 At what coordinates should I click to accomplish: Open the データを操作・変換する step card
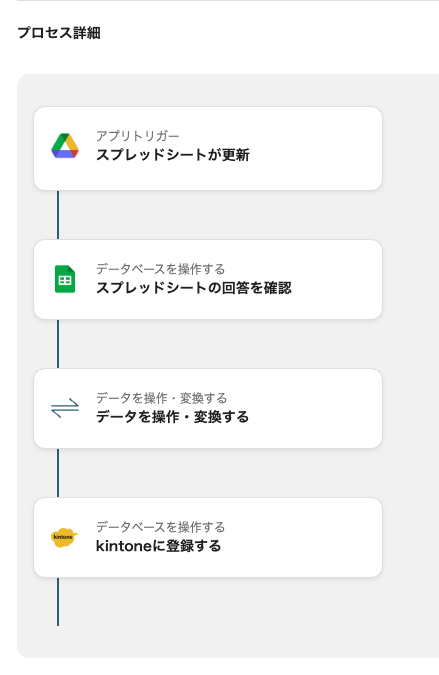[x=208, y=409]
